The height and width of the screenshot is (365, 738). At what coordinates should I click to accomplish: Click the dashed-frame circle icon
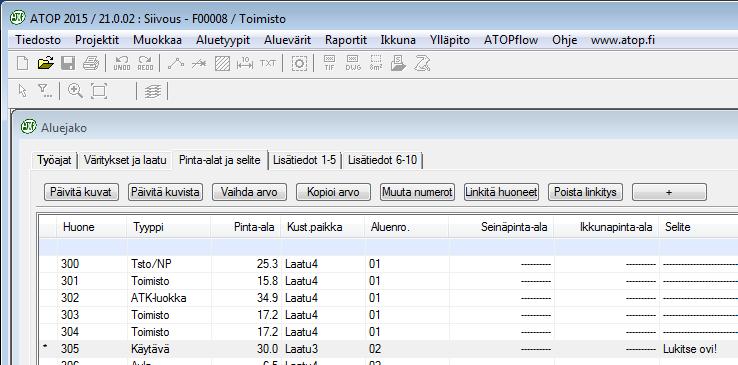(299, 63)
